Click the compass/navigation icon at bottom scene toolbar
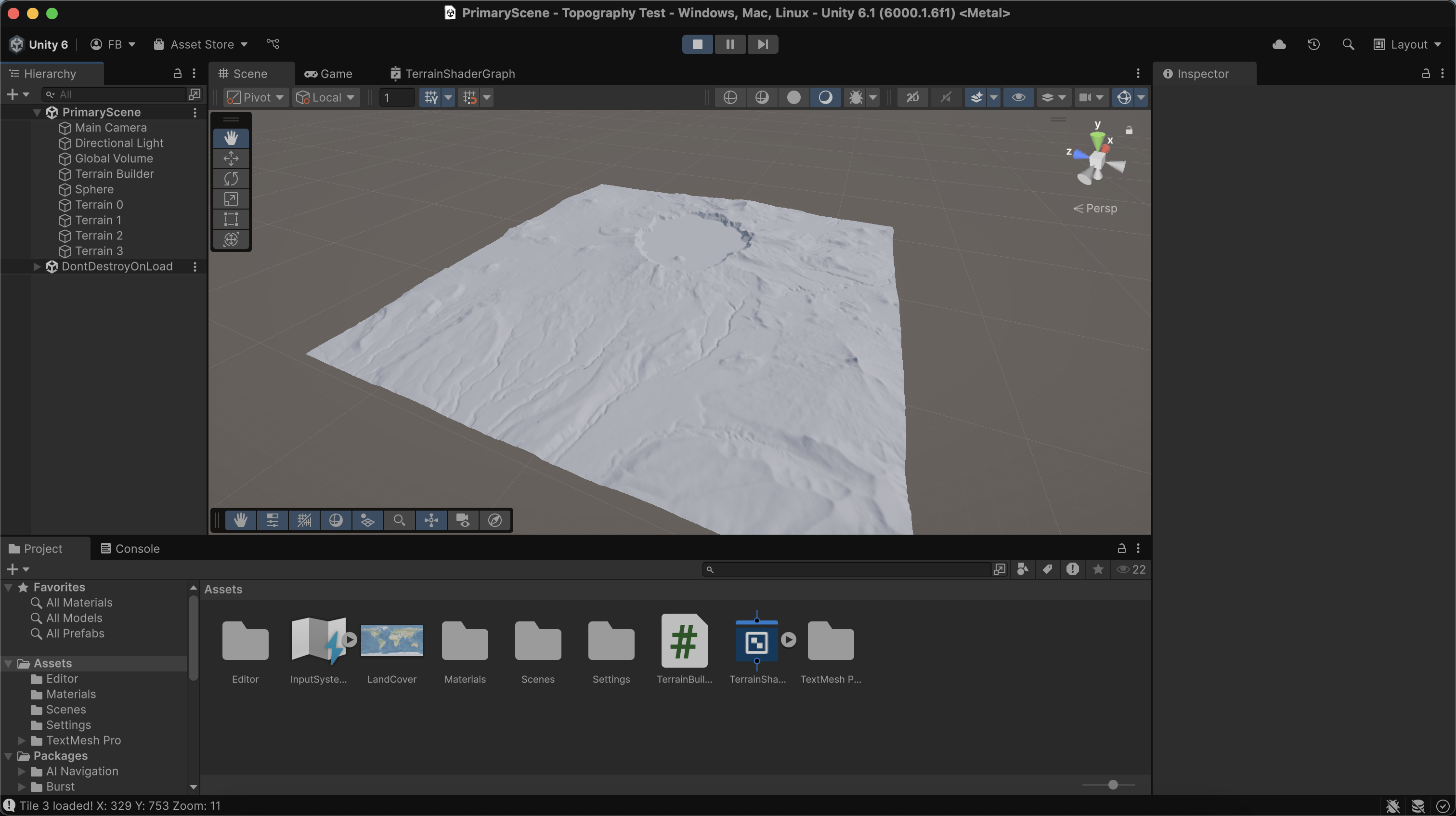The height and width of the screenshot is (816, 1456). [494, 520]
